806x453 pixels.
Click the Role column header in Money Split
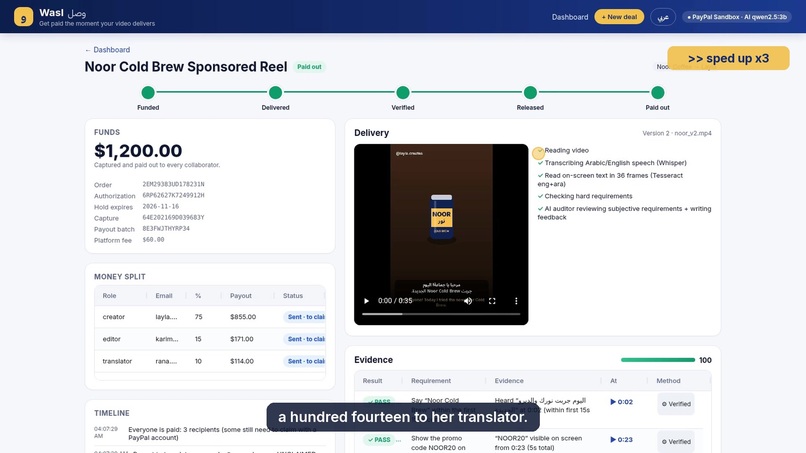109,296
